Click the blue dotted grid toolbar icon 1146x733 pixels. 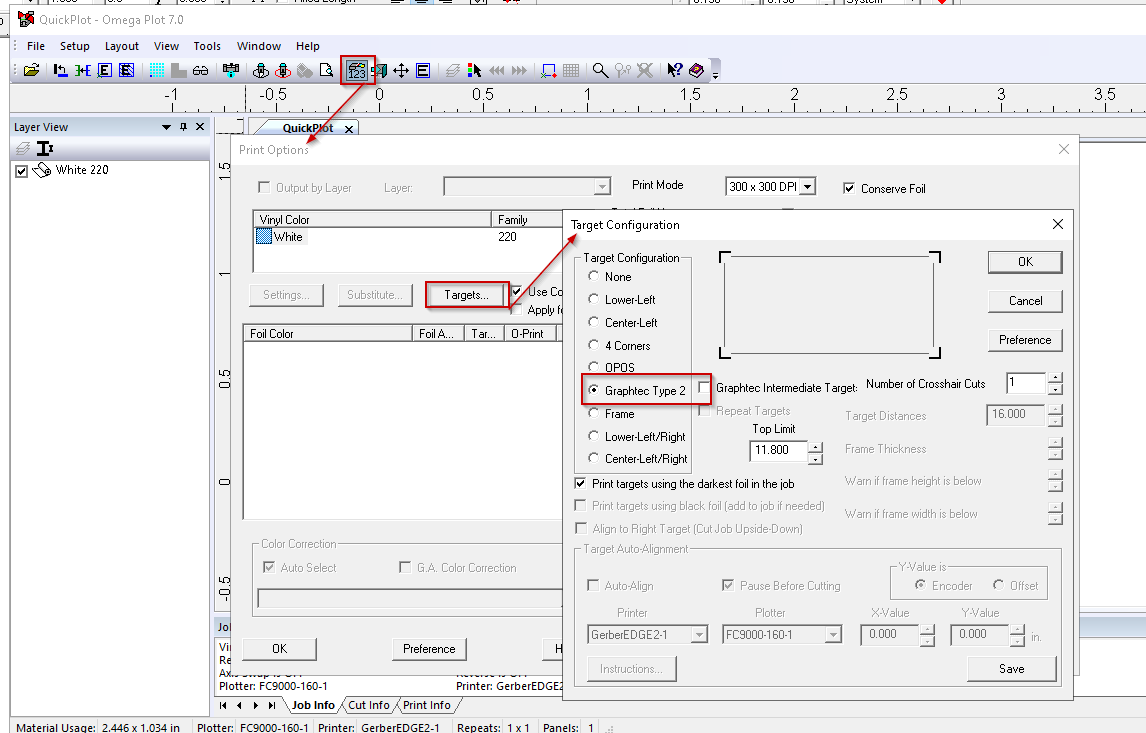point(156,70)
